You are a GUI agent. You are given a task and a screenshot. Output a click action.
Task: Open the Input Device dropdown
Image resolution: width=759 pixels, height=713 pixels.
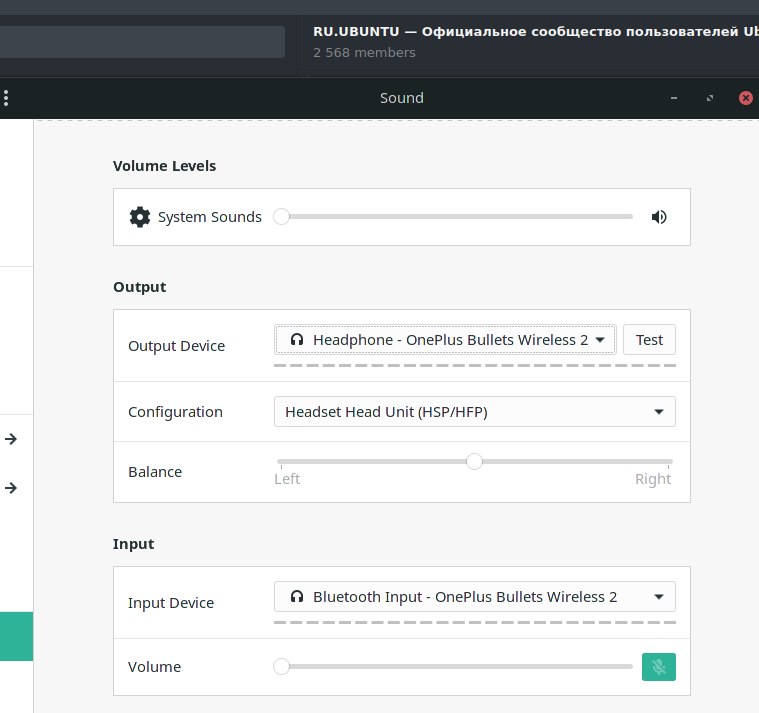pyautogui.click(x=474, y=596)
